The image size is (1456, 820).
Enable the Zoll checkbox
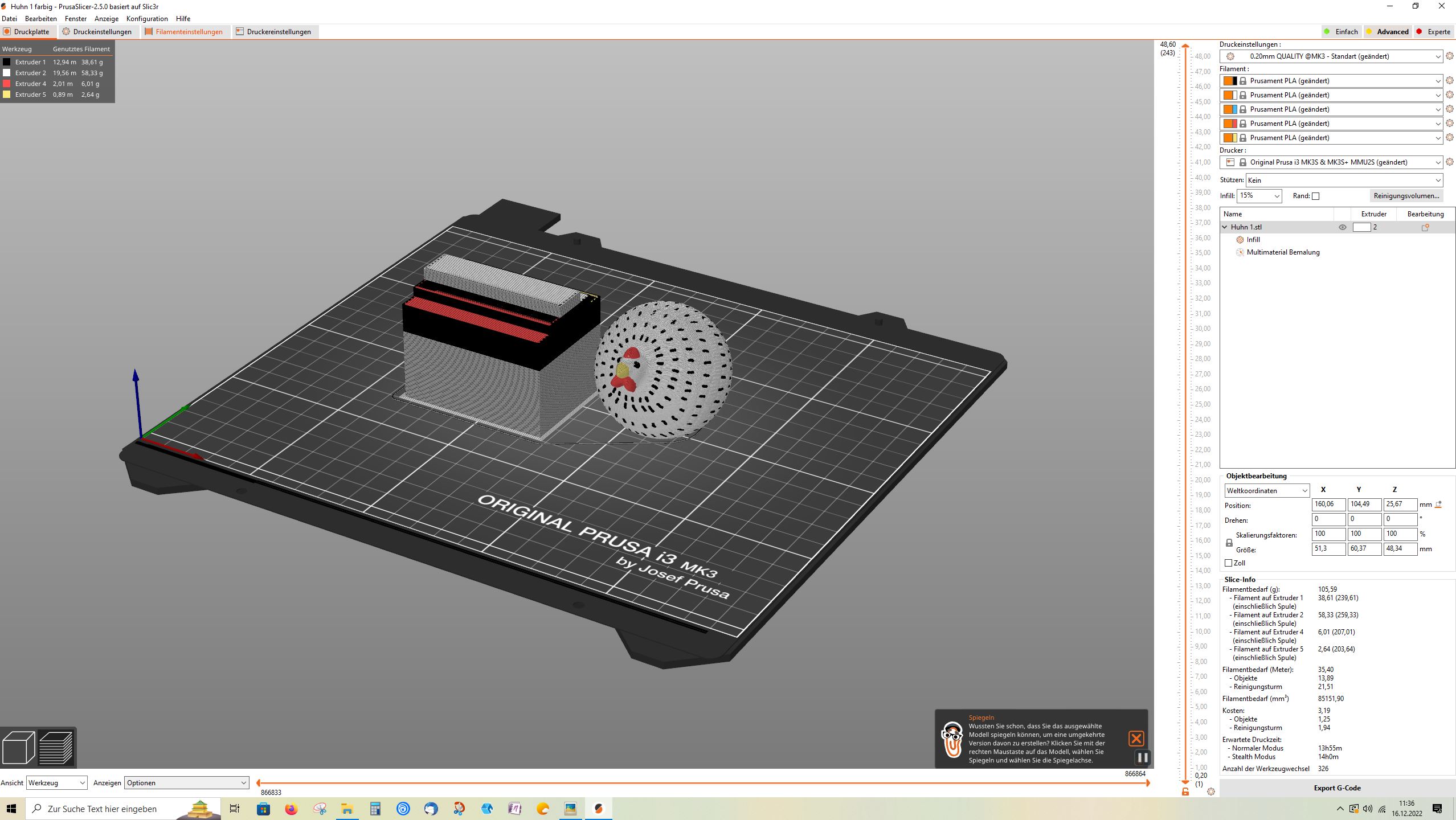point(1229,563)
